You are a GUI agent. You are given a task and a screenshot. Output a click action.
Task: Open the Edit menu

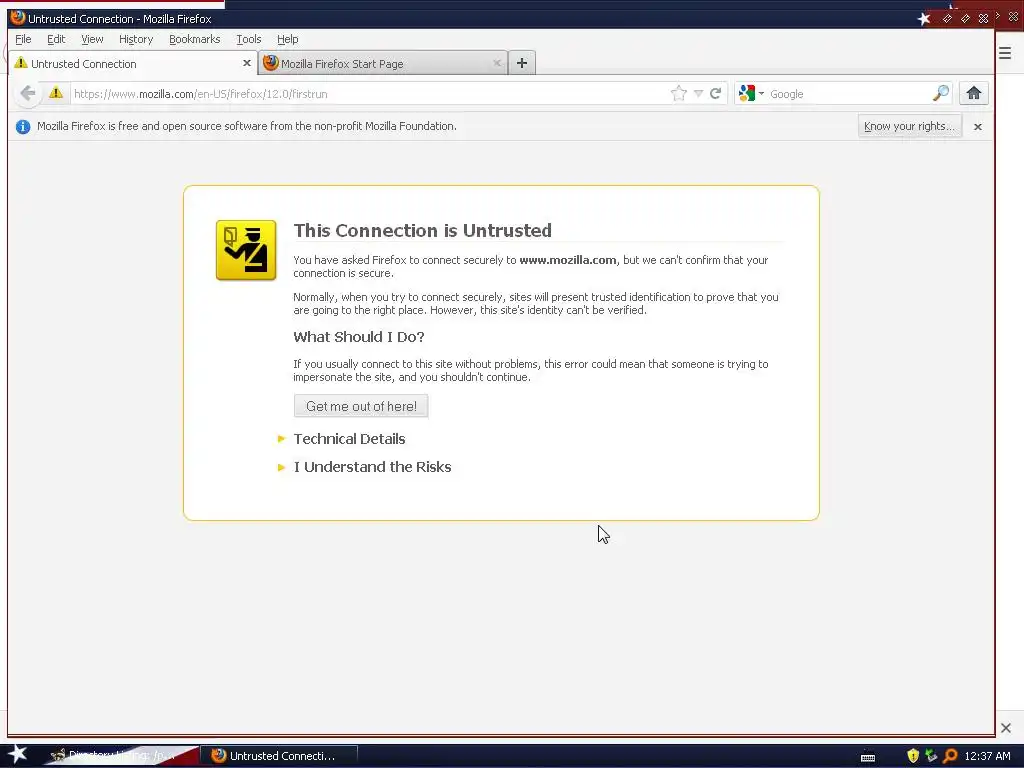56,39
